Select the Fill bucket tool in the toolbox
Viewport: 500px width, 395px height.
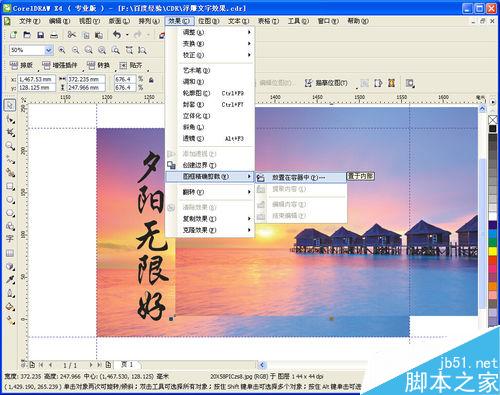coord(10,307)
